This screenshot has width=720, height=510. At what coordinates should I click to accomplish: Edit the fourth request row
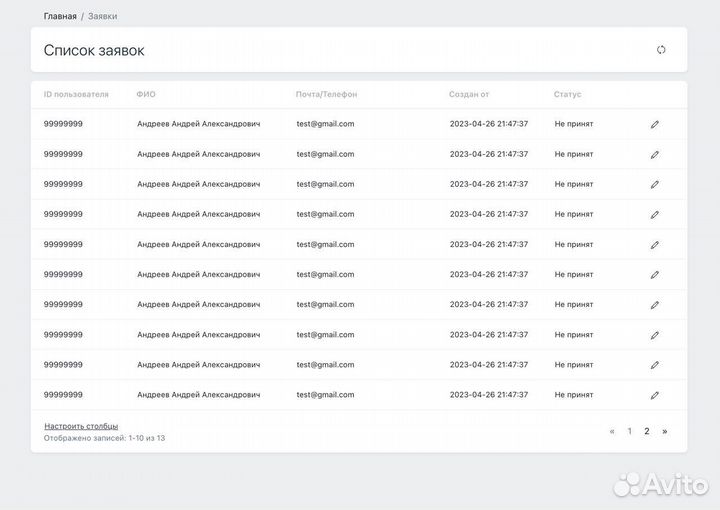click(x=655, y=214)
